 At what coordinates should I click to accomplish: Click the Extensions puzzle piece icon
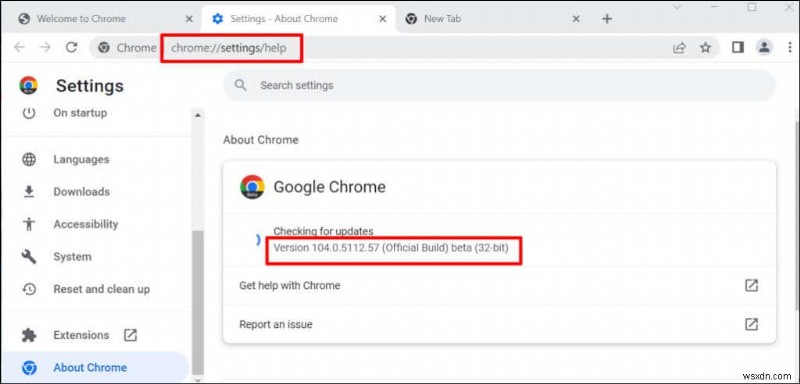tap(29, 335)
